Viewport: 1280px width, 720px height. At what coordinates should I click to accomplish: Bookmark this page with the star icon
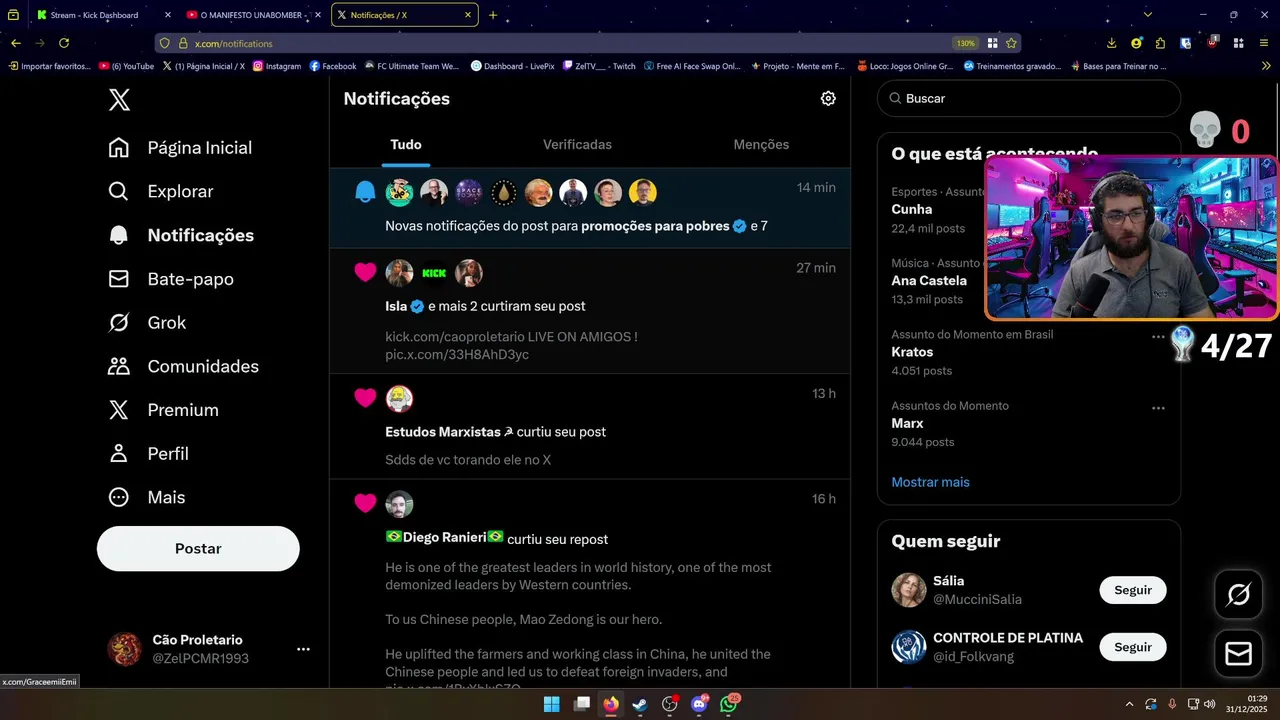(x=1011, y=43)
